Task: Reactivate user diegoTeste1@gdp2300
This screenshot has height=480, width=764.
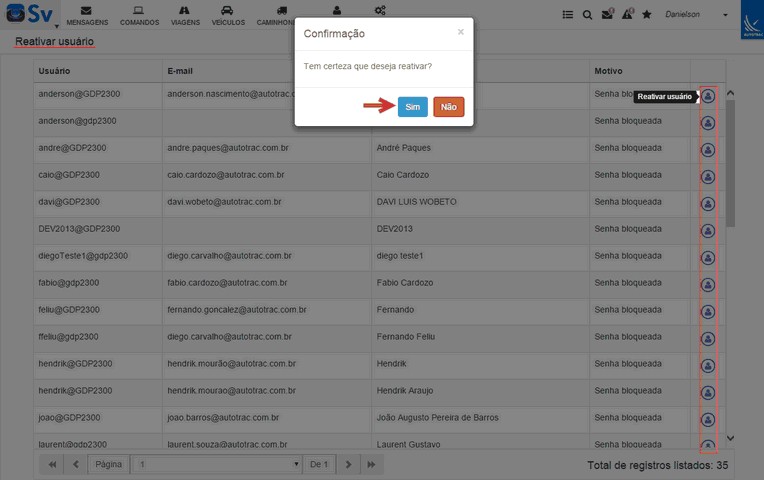Action: (x=708, y=258)
